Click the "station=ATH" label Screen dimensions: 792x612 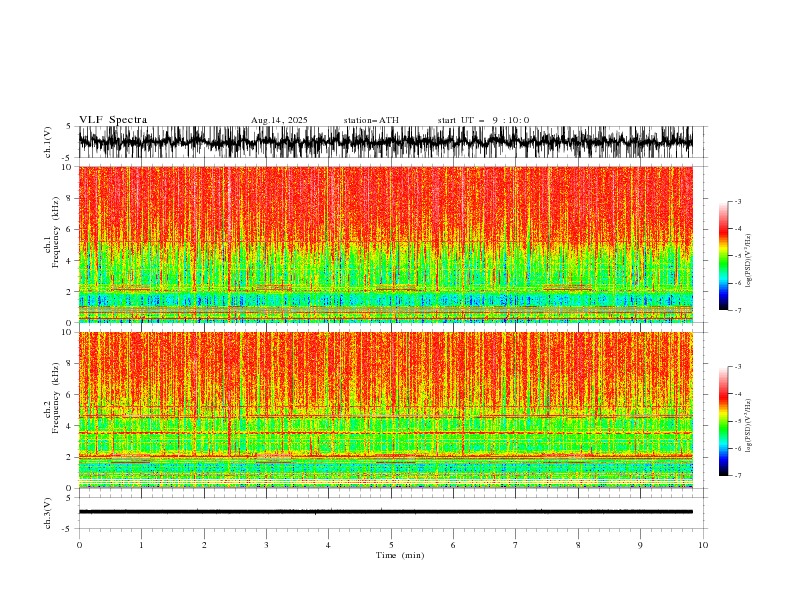coord(371,120)
